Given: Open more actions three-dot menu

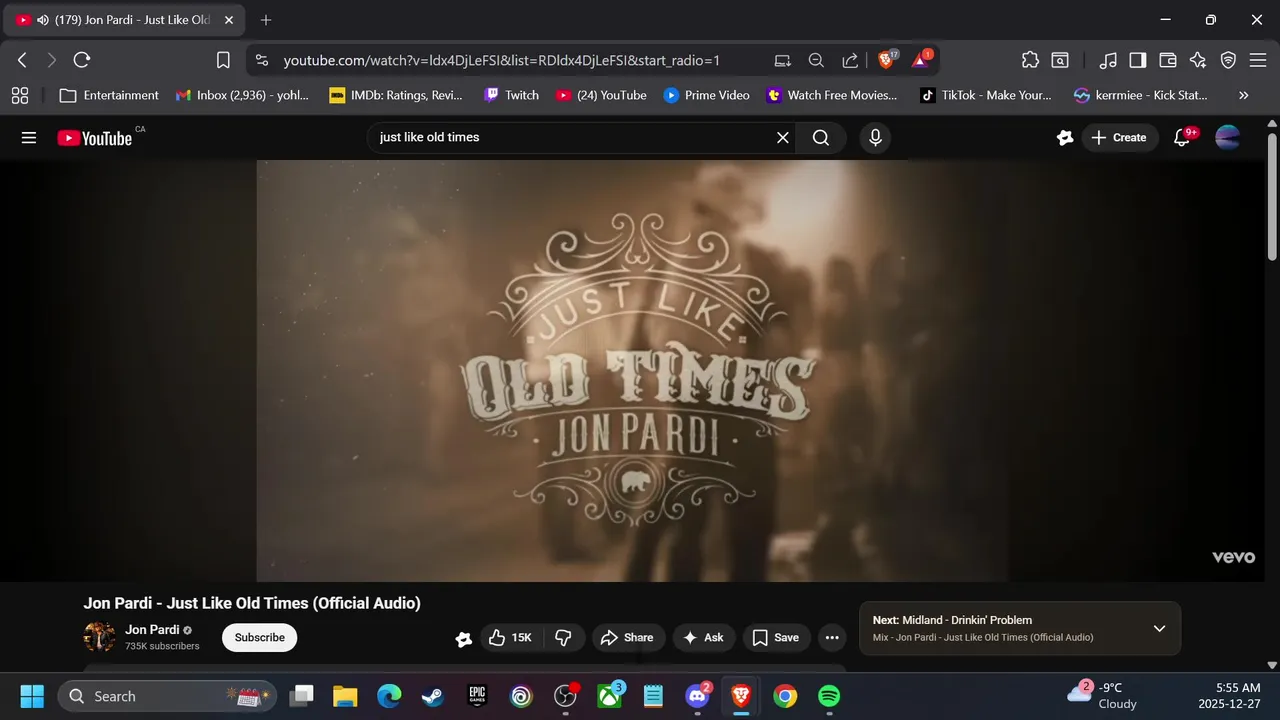Looking at the screenshot, I should [831, 638].
